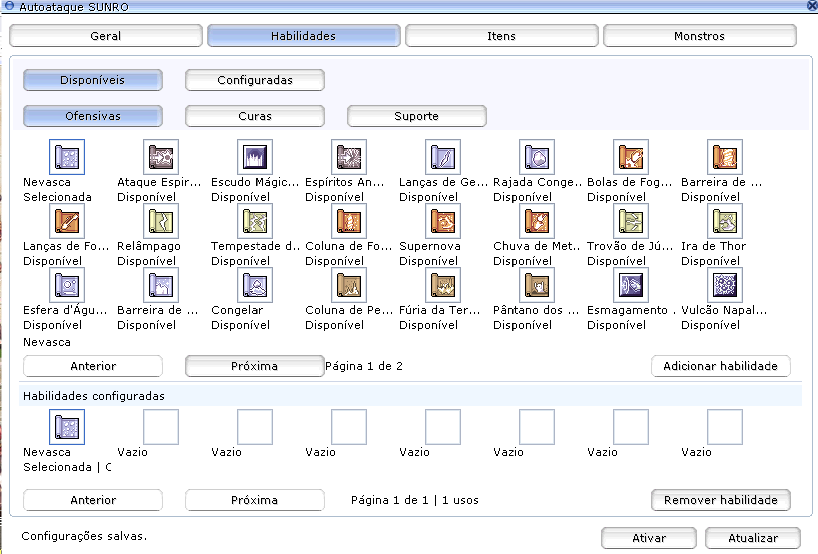Select the last Vazio configured slot
This screenshot has width=818, height=554.
[x=725, y=427]
